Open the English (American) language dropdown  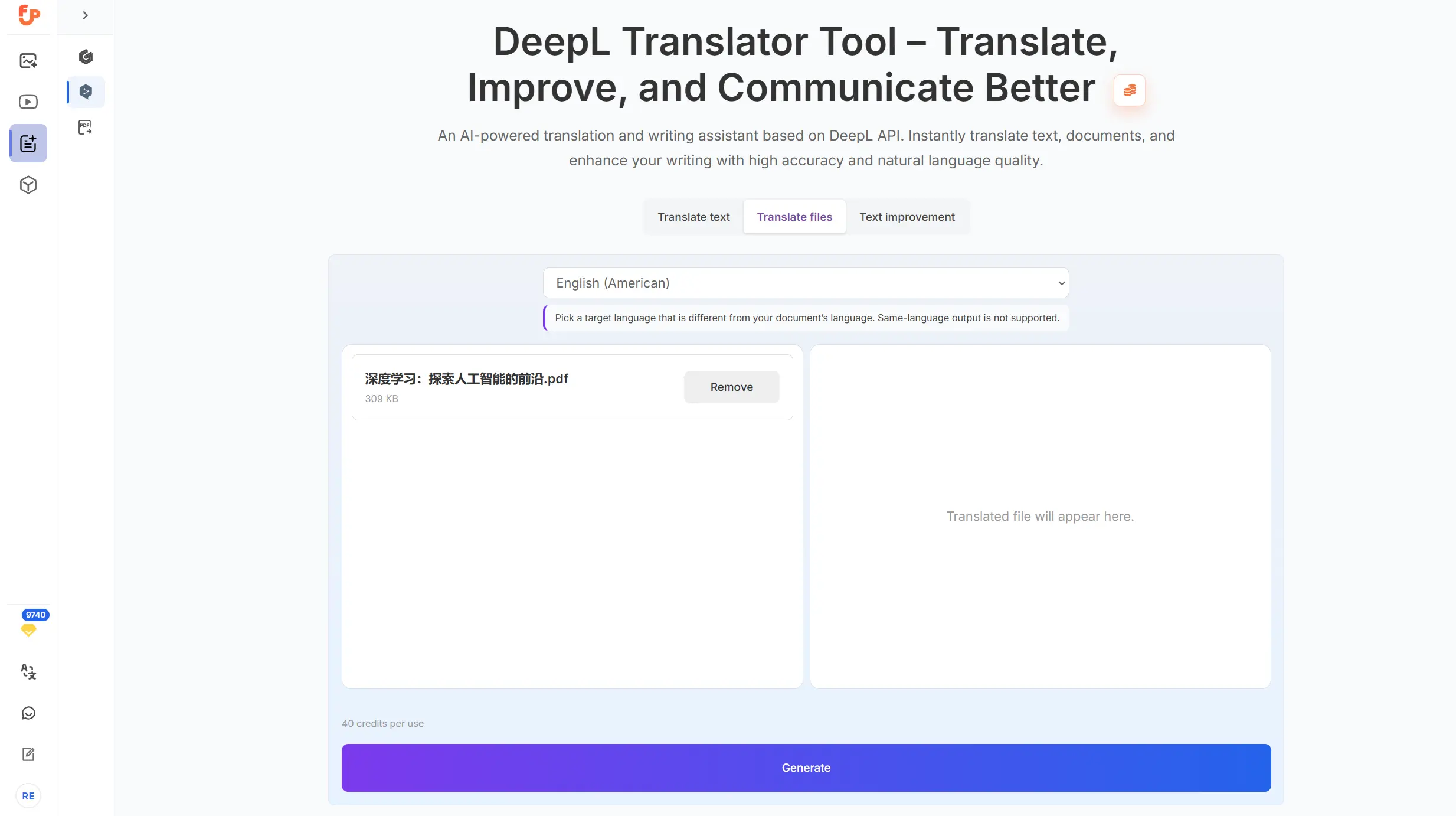tap(805, 283)
